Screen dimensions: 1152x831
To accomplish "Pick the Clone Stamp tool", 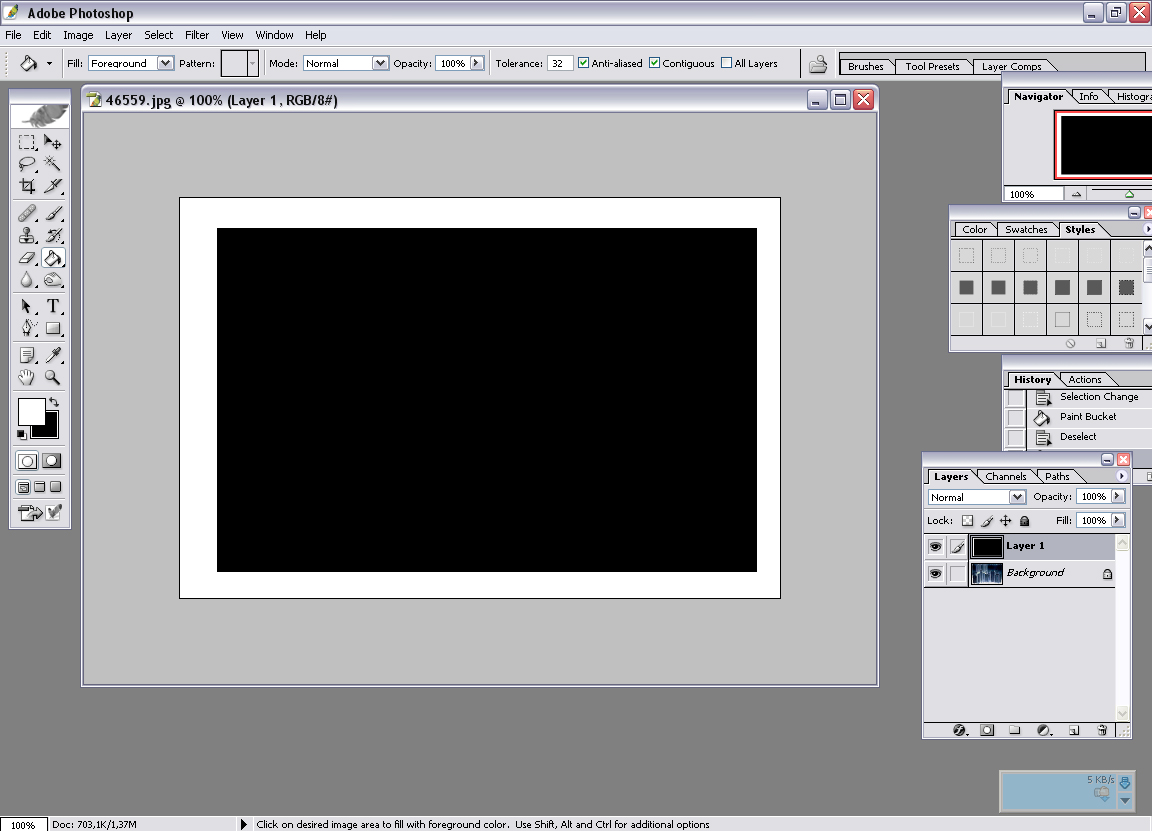I will tap(28, 236).
